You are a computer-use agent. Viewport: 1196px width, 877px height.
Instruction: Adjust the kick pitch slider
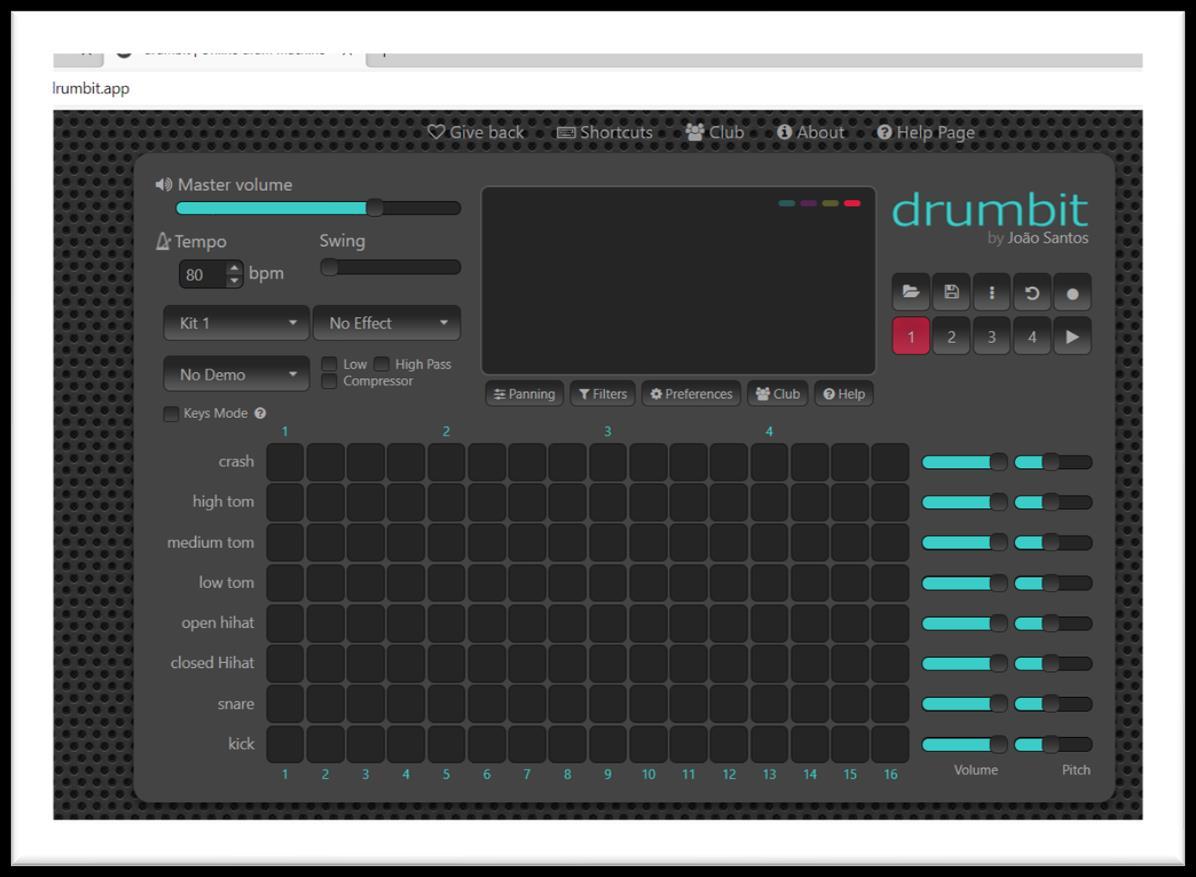[1053, 744]
